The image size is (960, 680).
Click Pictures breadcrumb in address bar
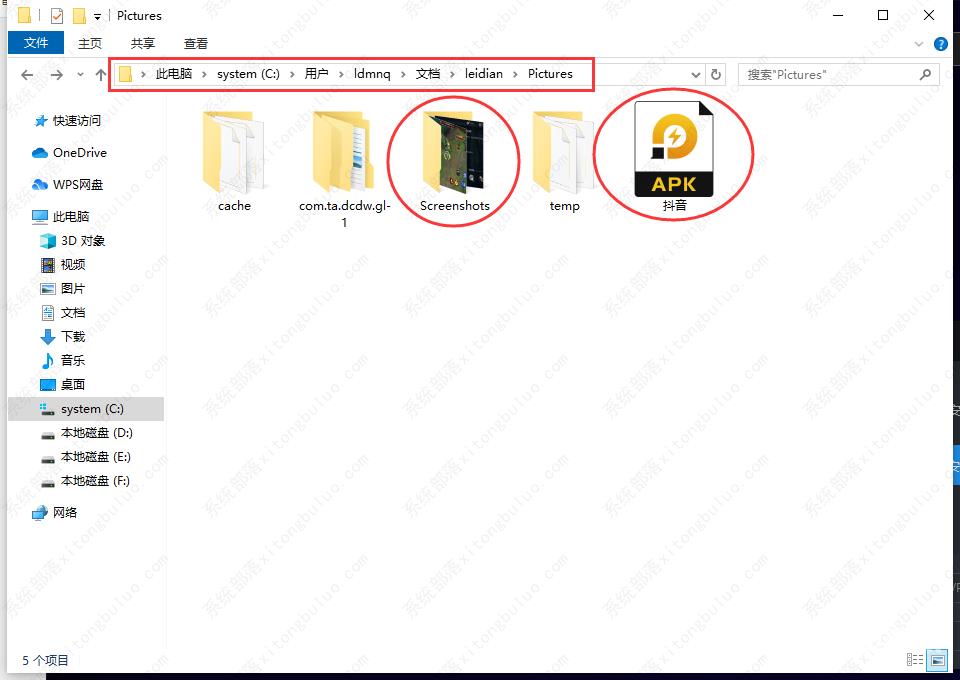click(550, 73)
